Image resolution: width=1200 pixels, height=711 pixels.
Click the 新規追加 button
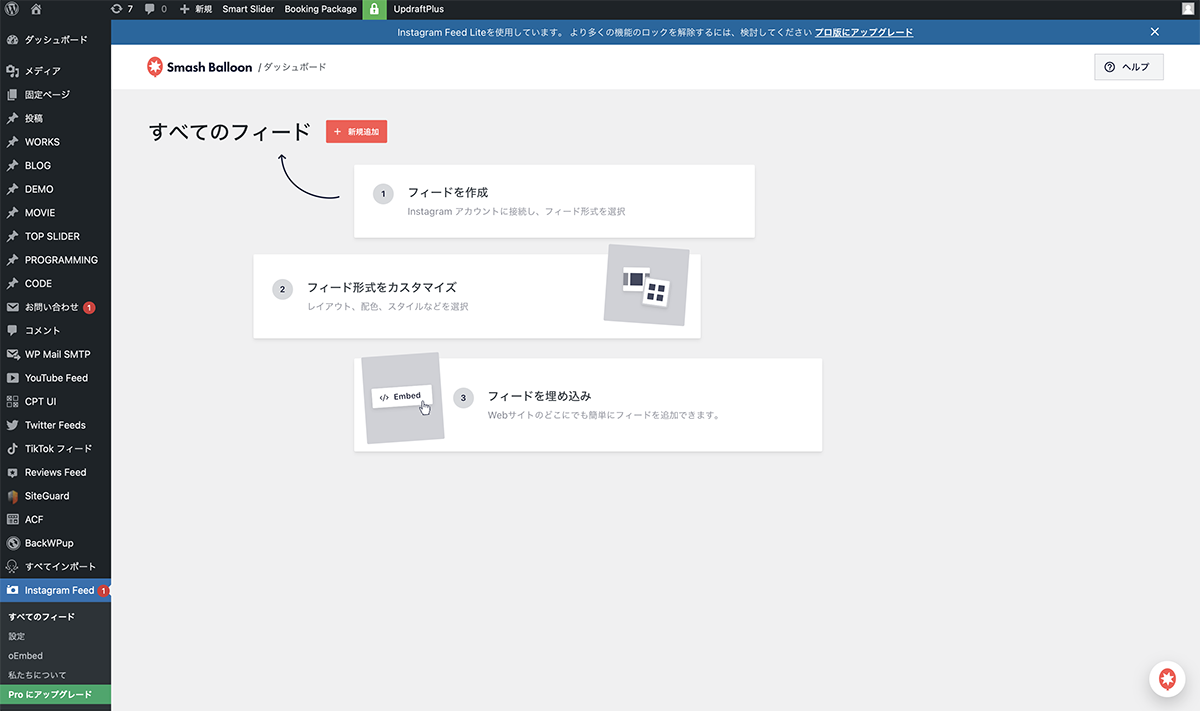(356, 131)
